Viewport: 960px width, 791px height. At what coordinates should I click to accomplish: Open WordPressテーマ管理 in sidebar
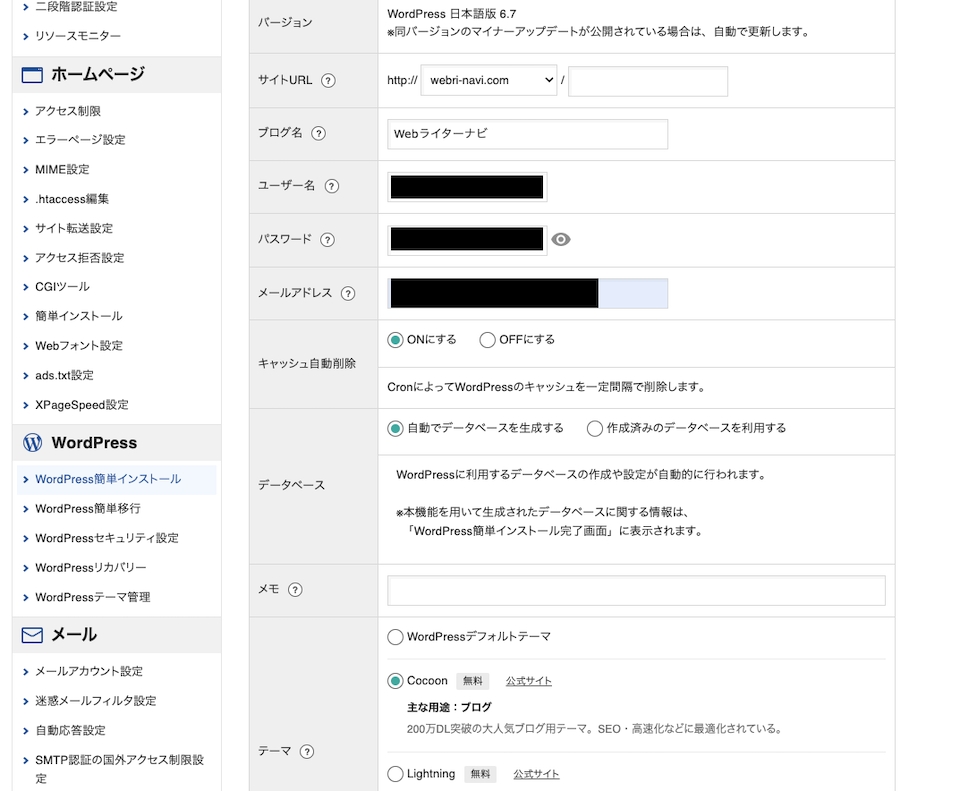click(x=92, y=597)
